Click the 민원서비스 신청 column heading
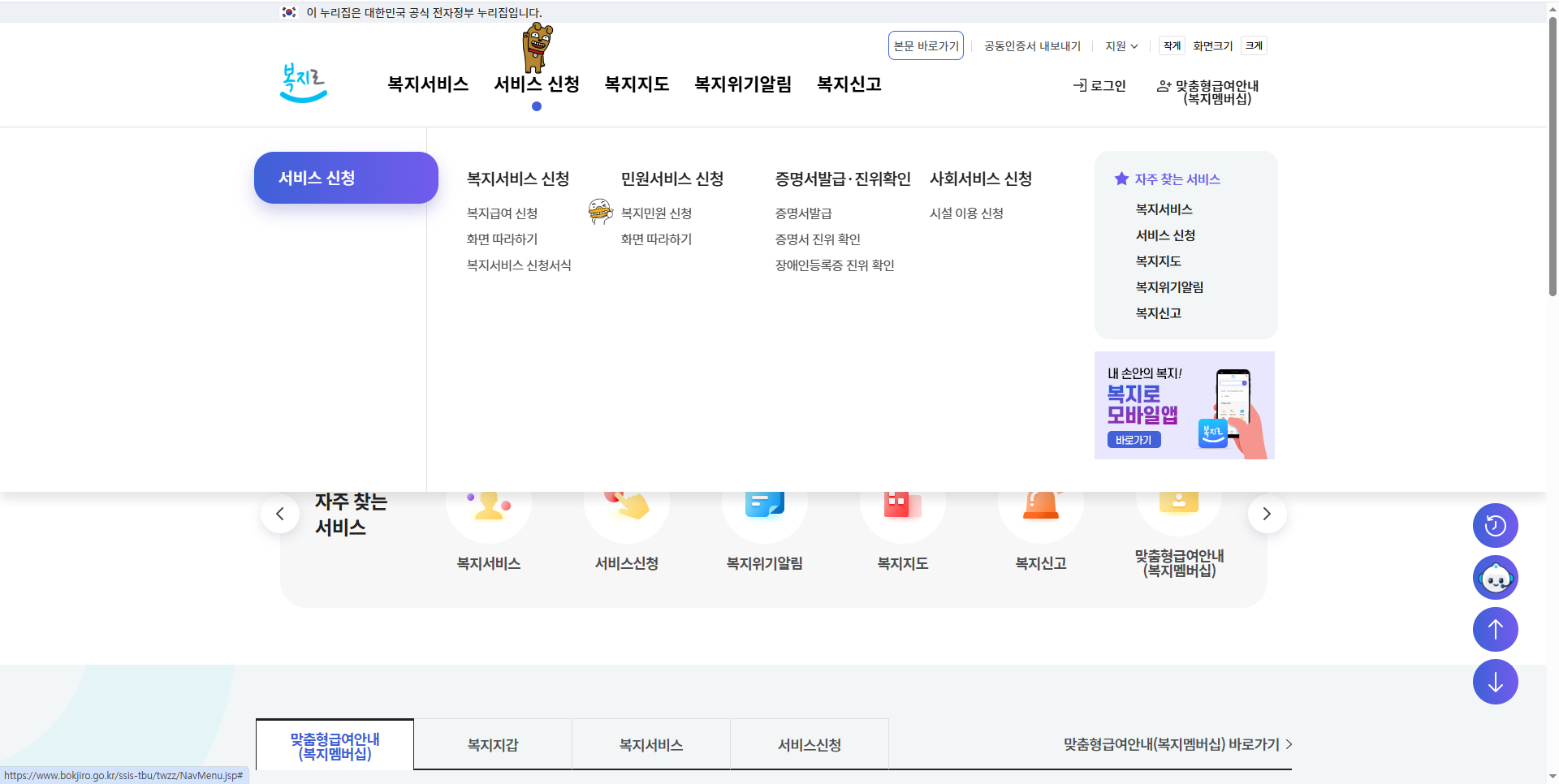The width and height of the screenshot is (1559, 784). pyautogui.click(x=672, y=179)
